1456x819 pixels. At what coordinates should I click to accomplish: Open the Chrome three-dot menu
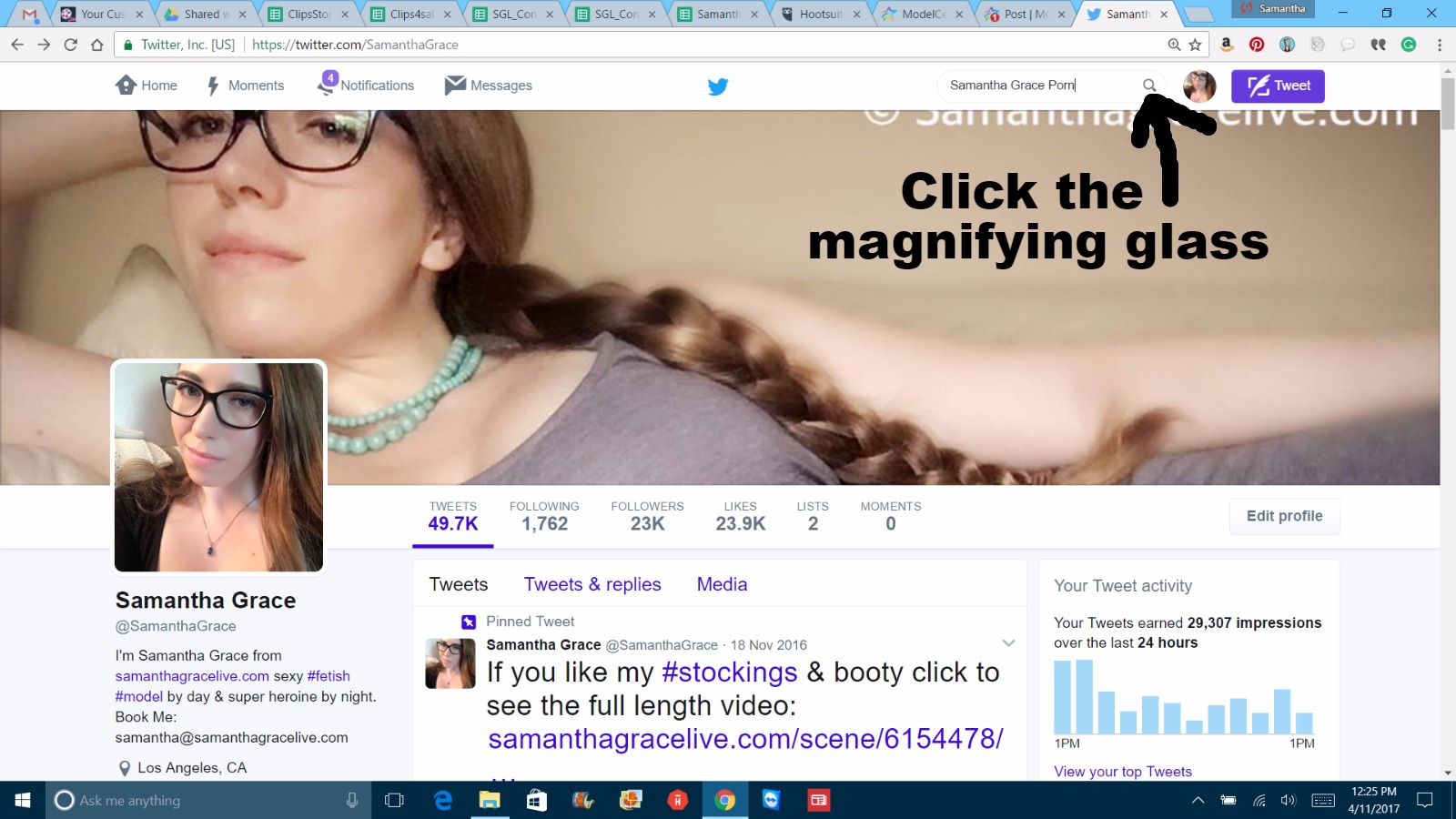[x=1439, y=45]
